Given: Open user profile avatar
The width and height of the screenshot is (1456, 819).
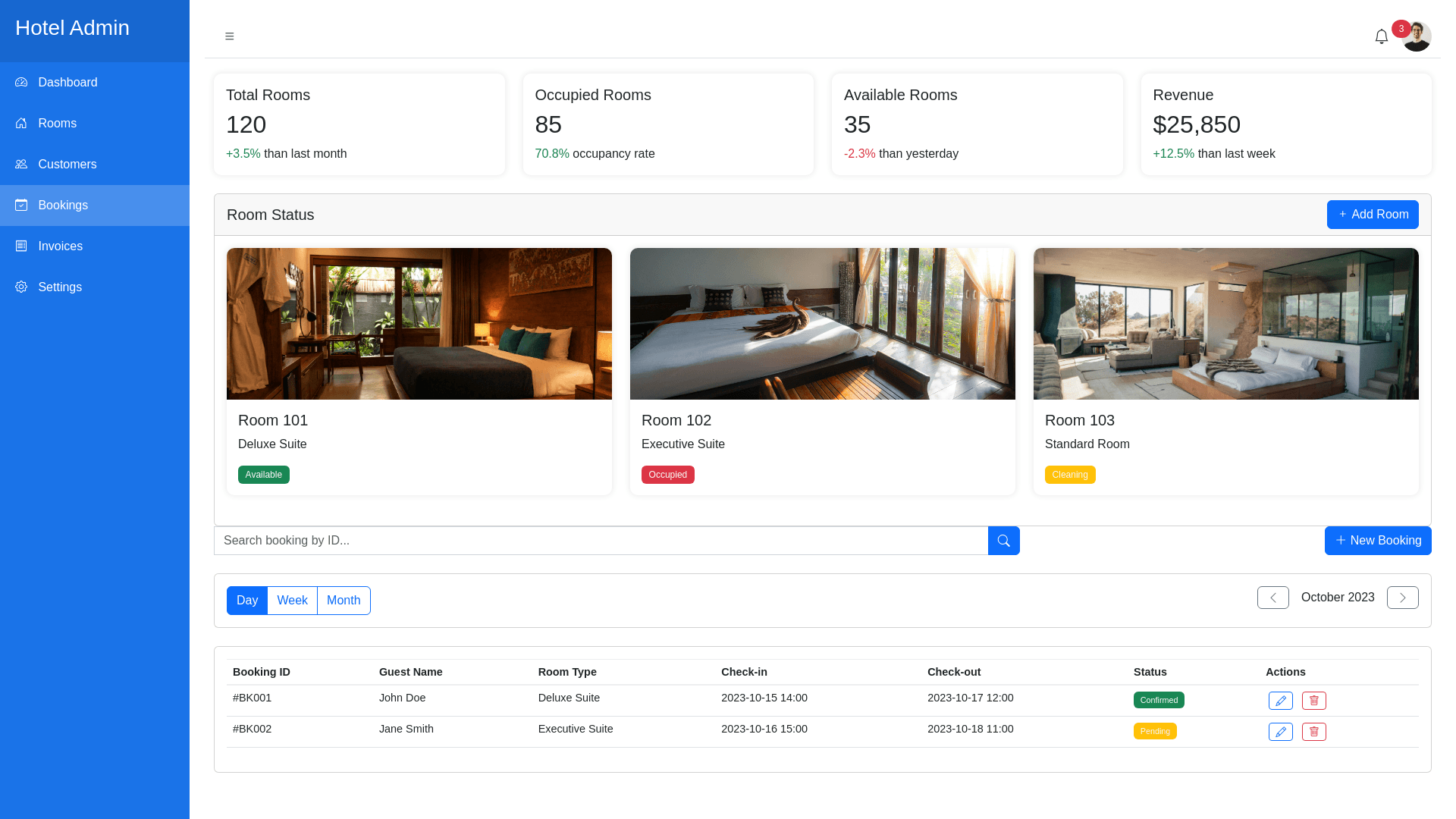Looking at the screenshot, I should pyautogui.click(x=1417, y=38).
